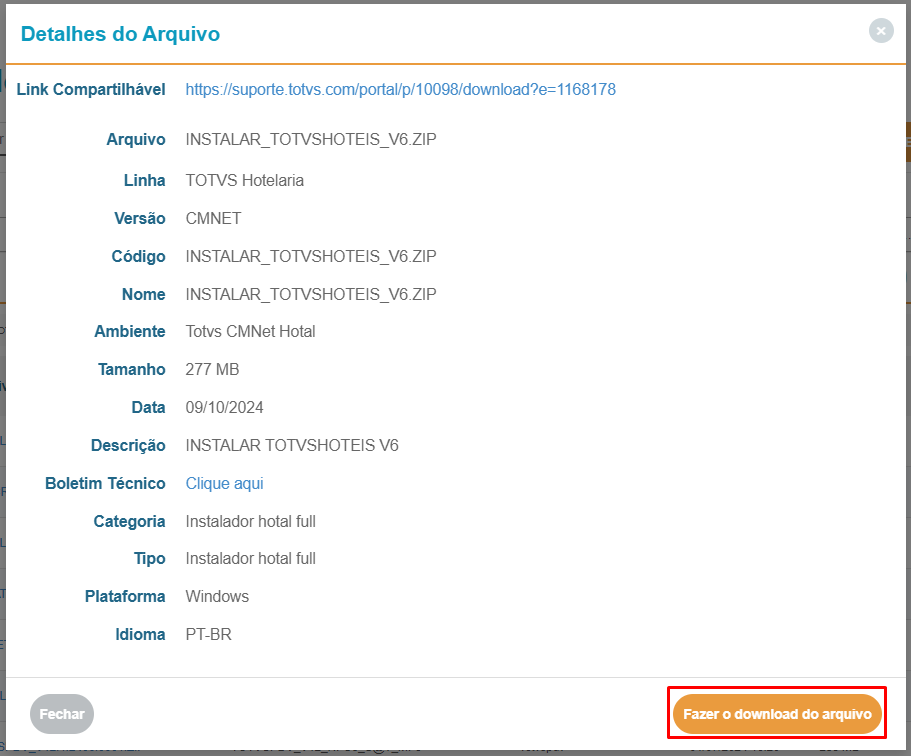Click the 'Linha' field label
Viewport: 911px width, 756px height.
[x=144, y=181]
